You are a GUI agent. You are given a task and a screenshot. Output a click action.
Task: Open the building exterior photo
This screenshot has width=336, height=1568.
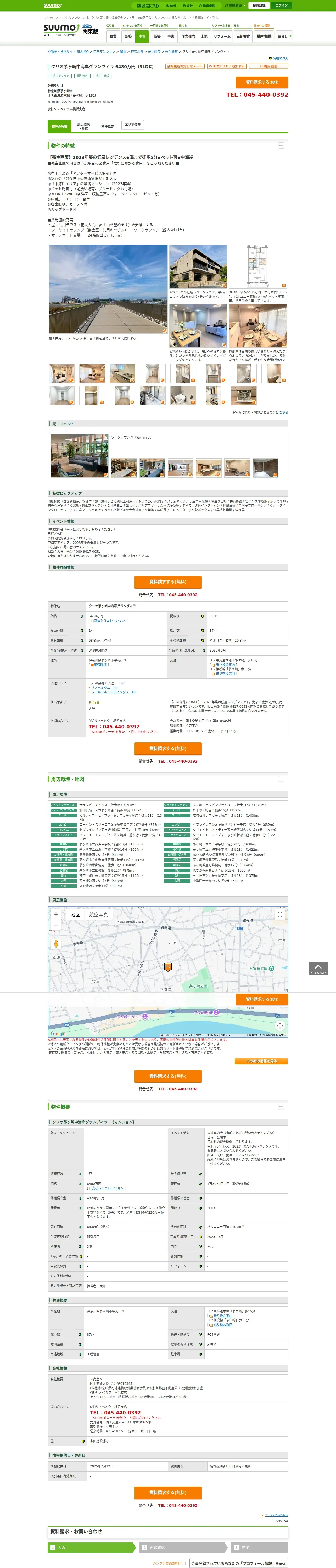[x=198, y=267]
